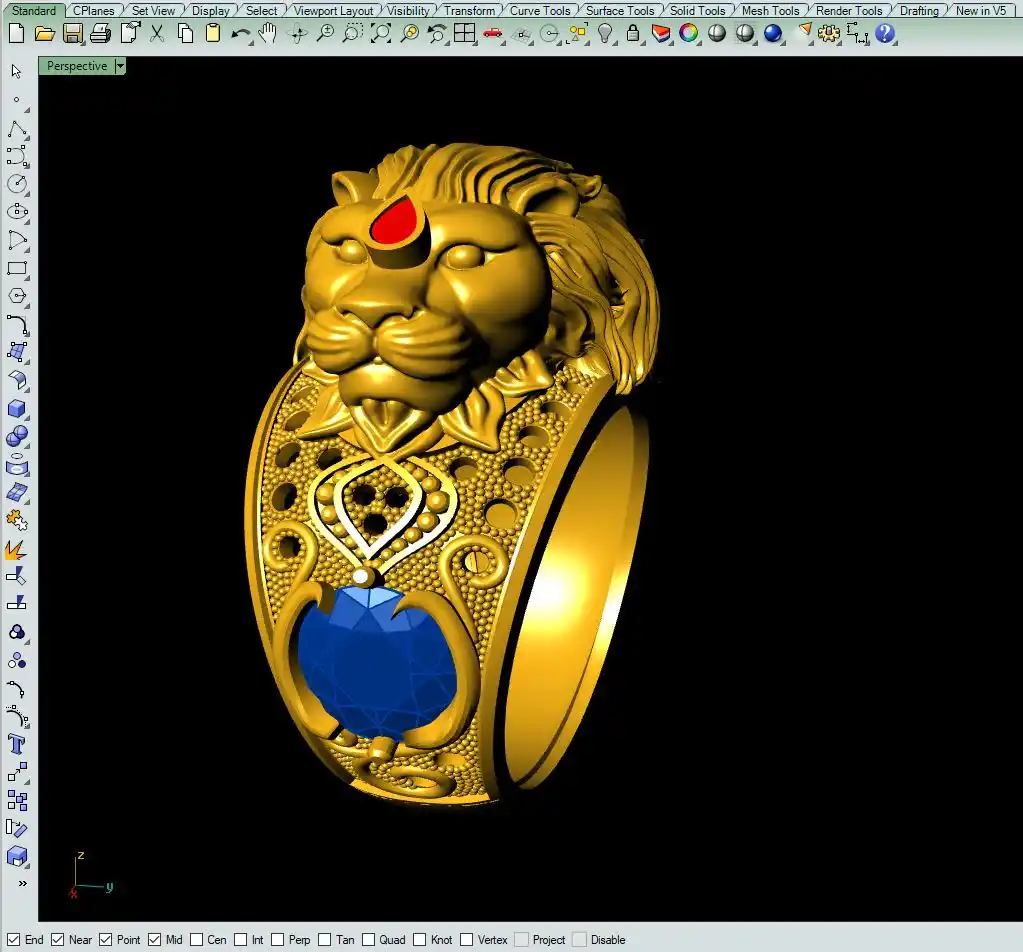Select the Pan hand tool
Screen dimensions: 1023x952
268,33
